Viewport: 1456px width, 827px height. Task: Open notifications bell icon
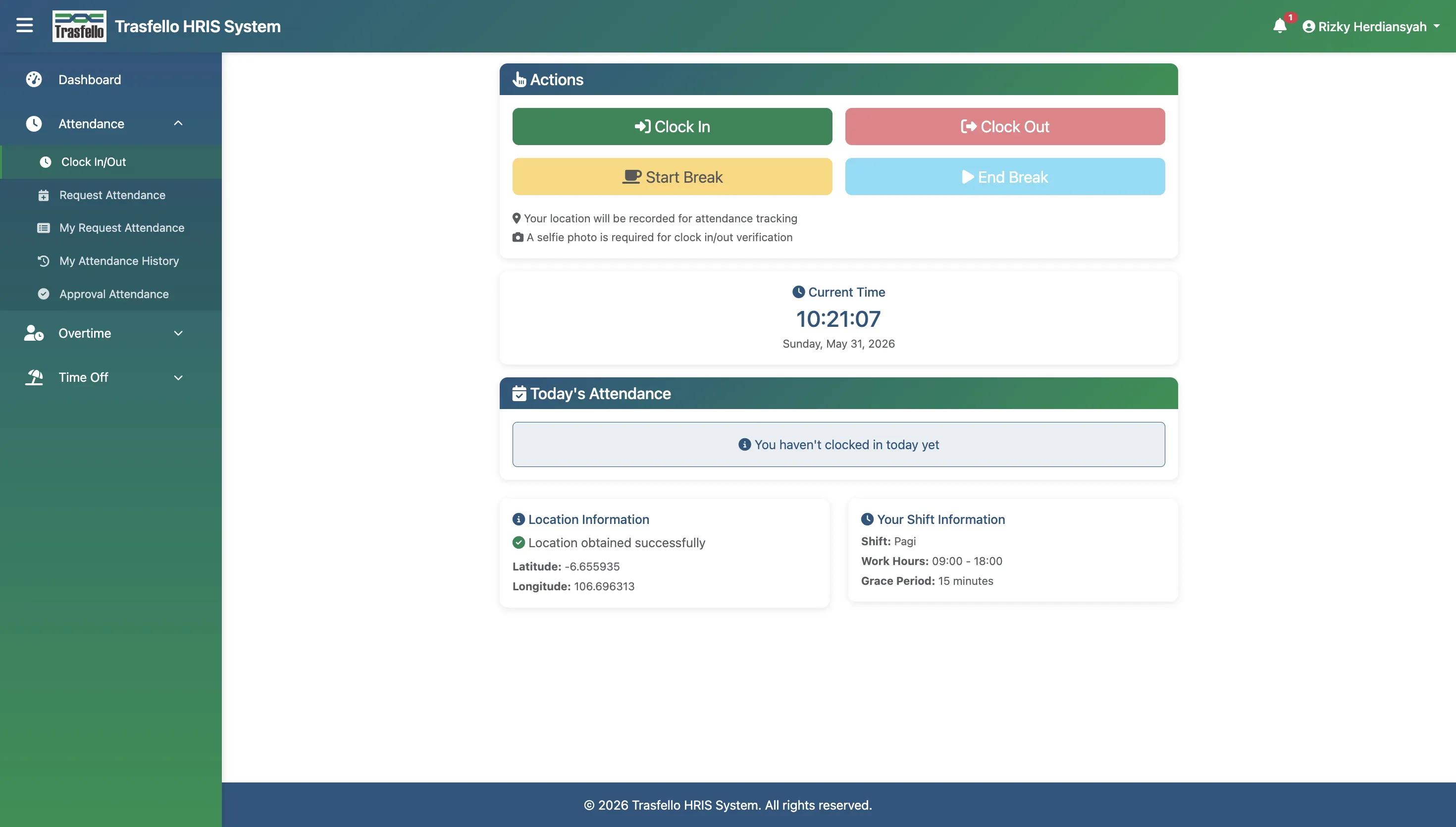point(1279,26)
